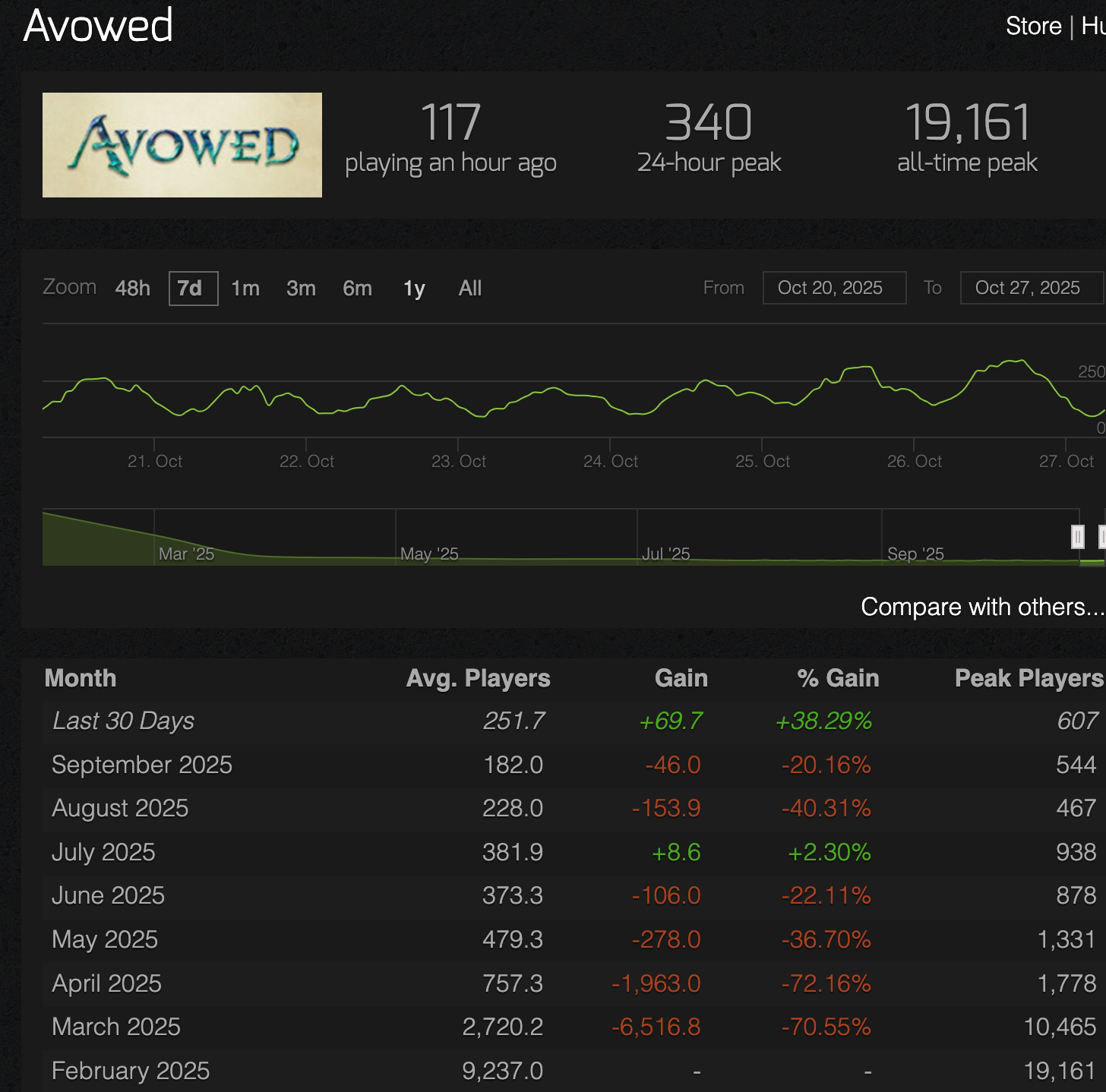Click the Mar '25 navigator marker
Viewport: 1106px width, 1092px height.
[x=186, y=554]
